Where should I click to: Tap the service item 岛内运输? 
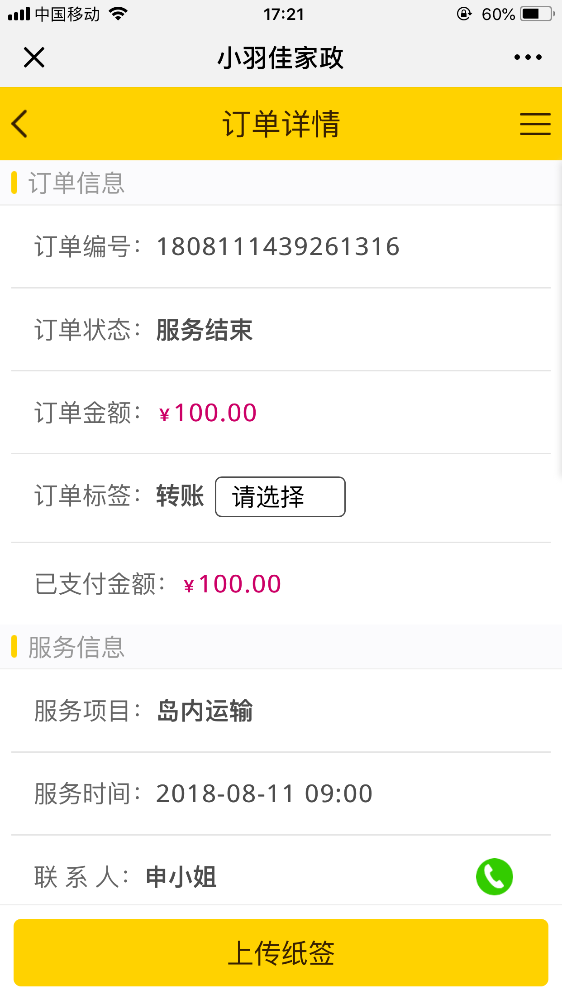click(x=205, y=710)
